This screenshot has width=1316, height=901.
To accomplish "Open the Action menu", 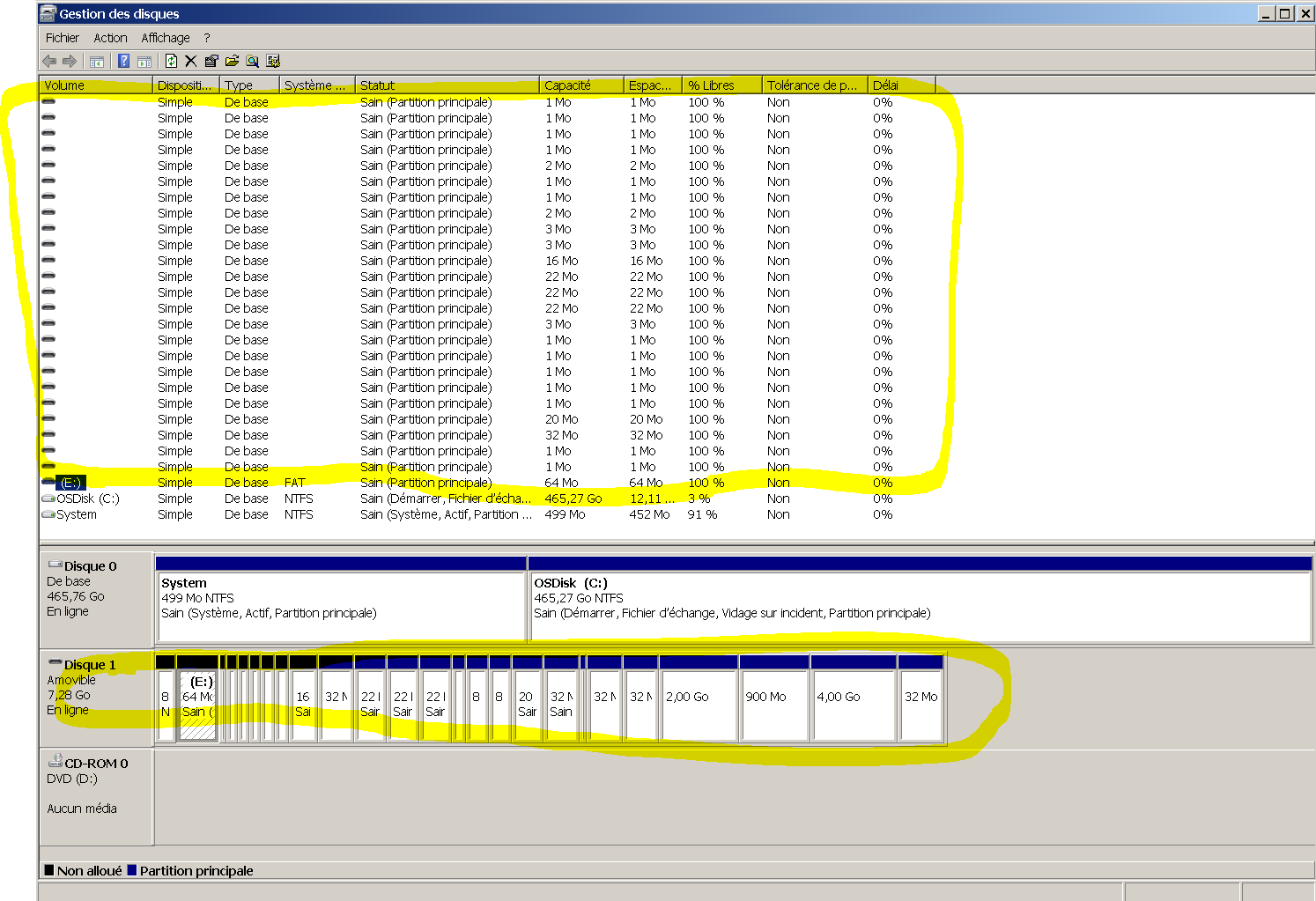I will [110, 38].
